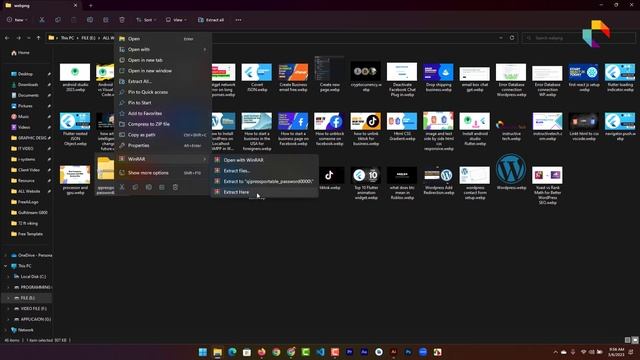Show hidden system tray icons
Screen dimensions: 640x360
(x=555, y=352)
